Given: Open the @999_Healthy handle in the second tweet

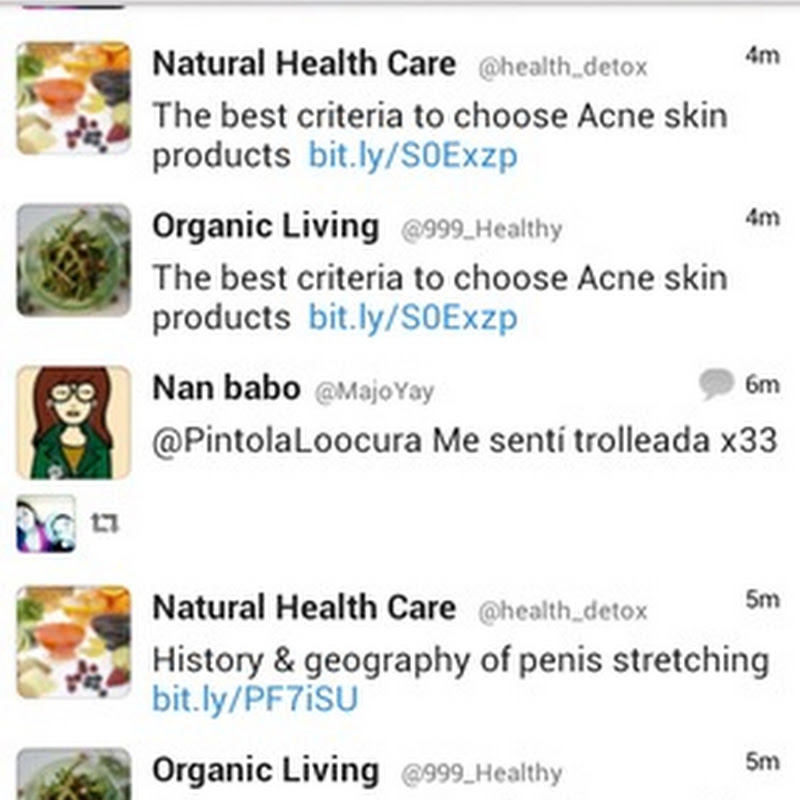Looking at the screenshot, I should (x=481, y=230).
